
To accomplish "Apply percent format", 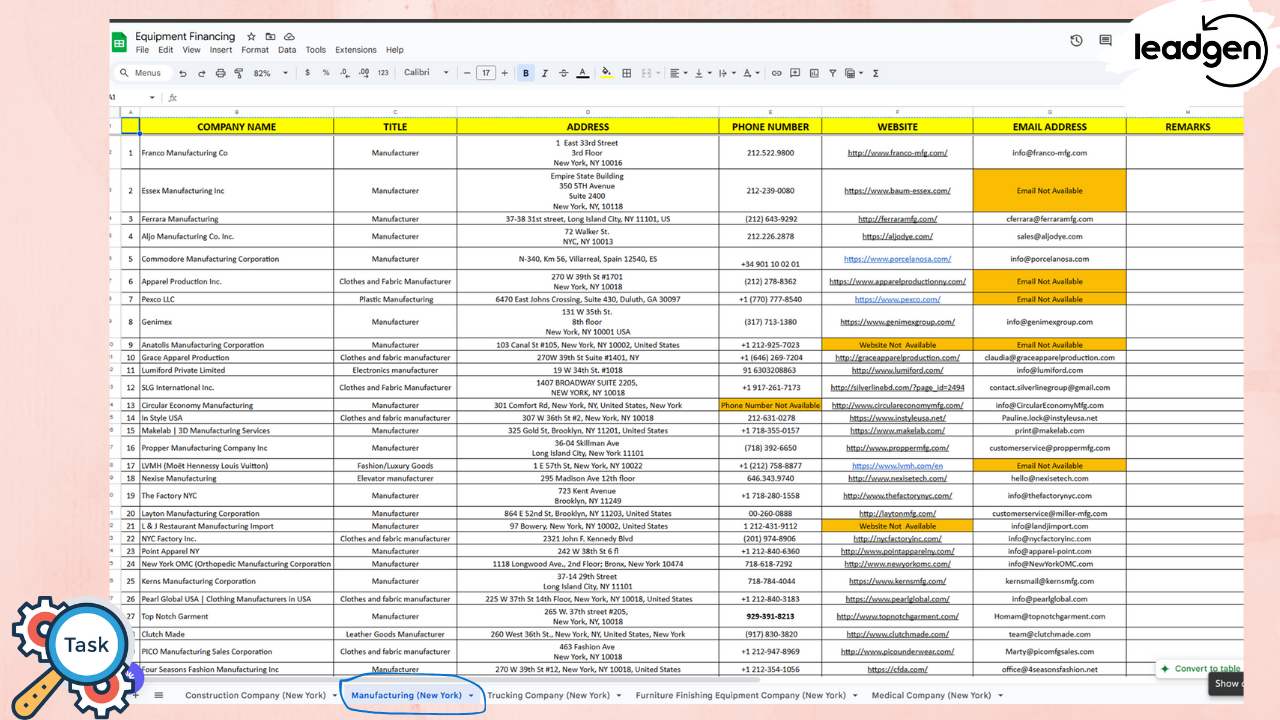I will 326,73.
